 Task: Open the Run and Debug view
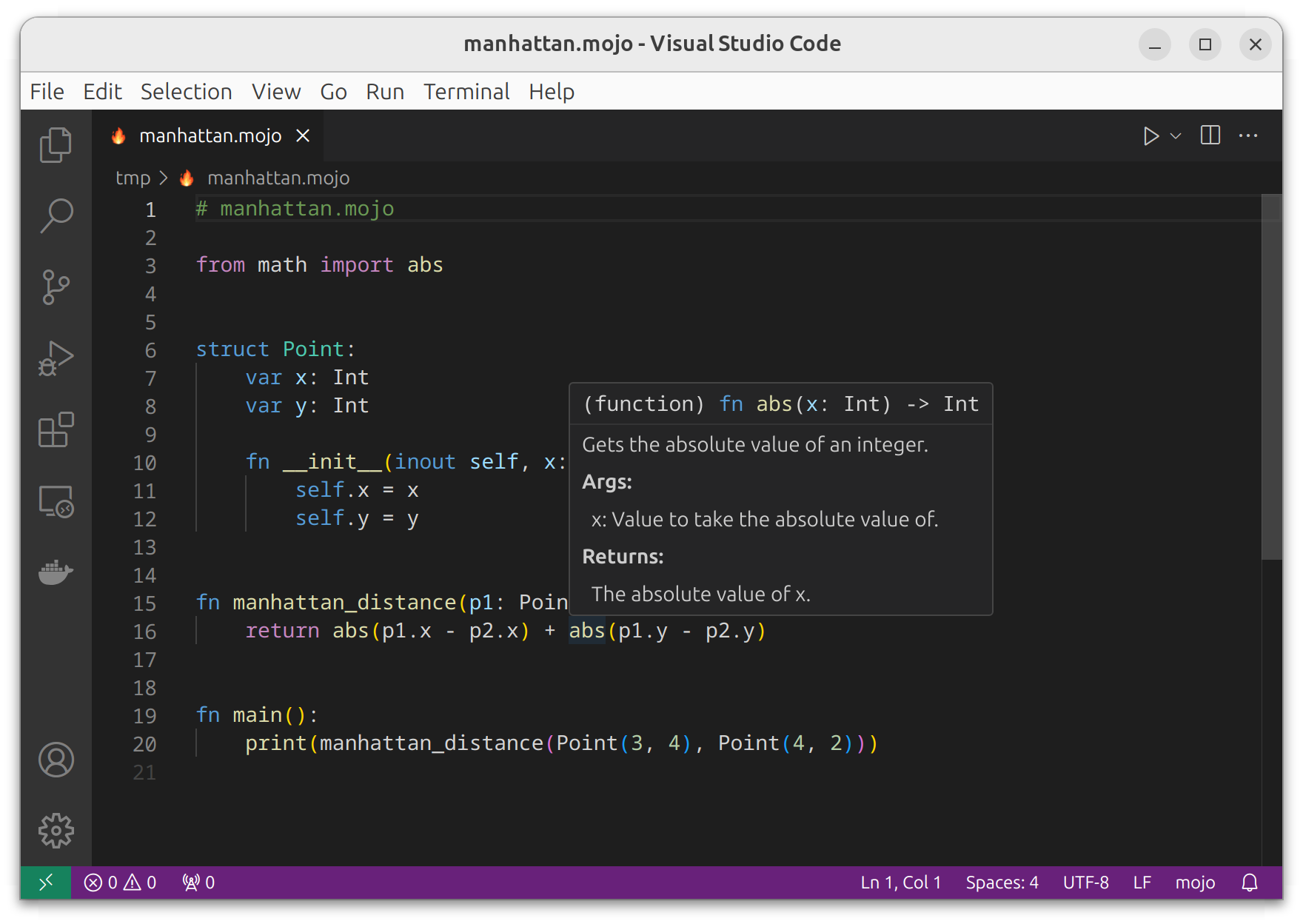click(x=56, y=358)
